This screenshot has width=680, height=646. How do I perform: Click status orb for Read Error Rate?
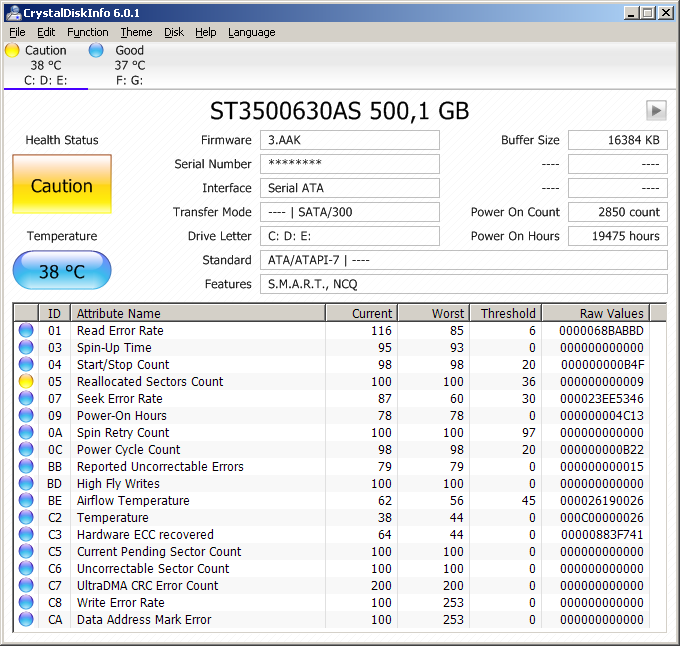click(26, 330)
